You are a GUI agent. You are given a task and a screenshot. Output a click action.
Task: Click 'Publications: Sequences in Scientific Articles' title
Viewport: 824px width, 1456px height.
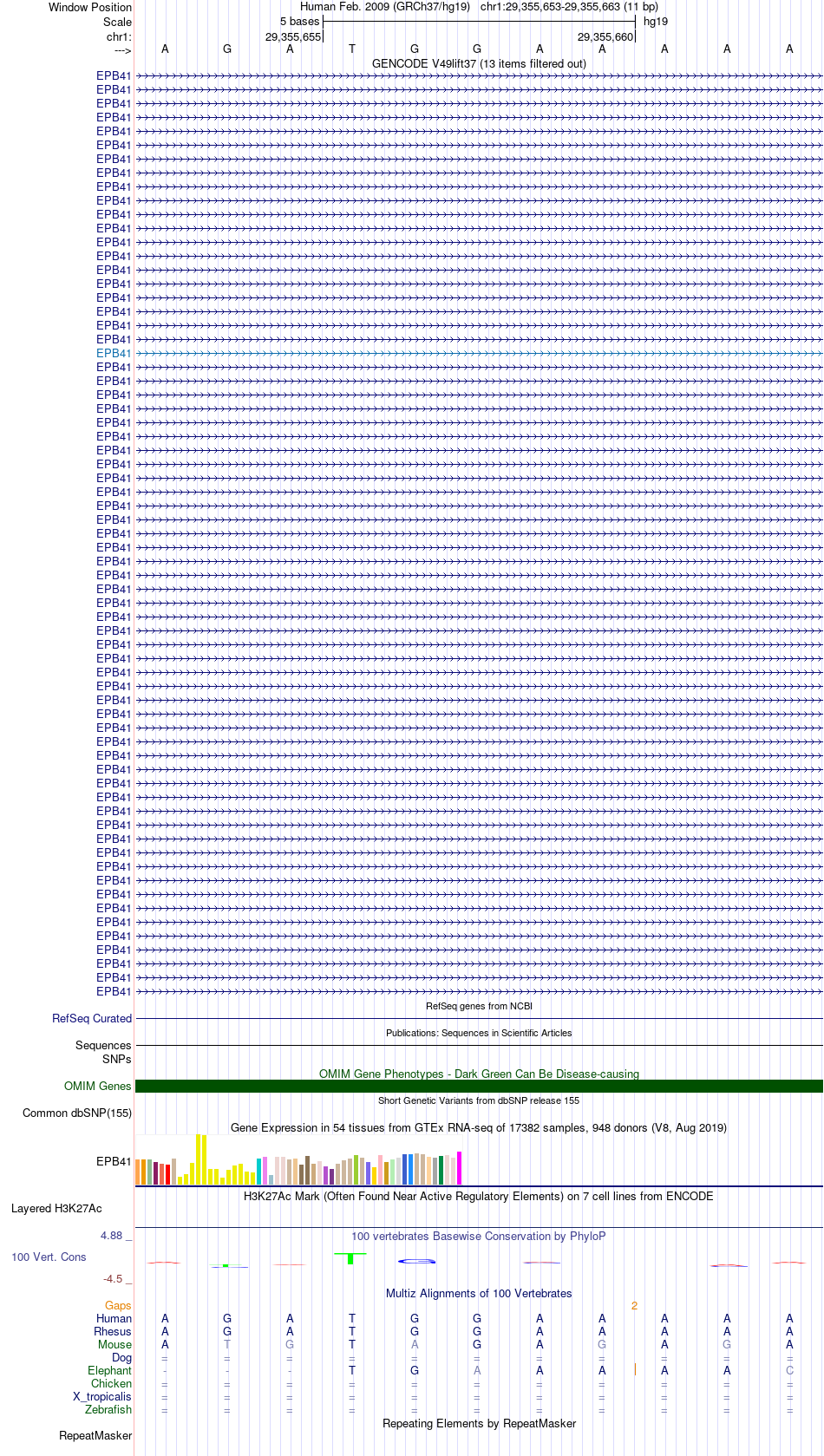click(x=479, y=1033)
